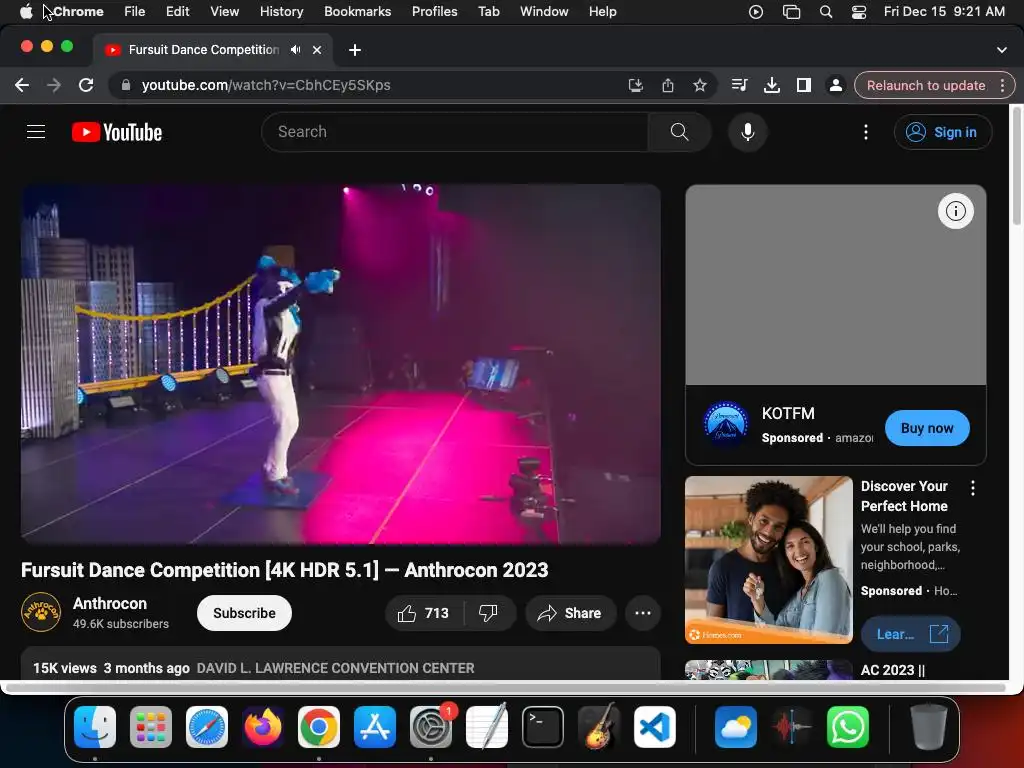Start voice search with microphone icon
Image resolution: width=1024 pixels, height=768 pixels.
[747, 132]
